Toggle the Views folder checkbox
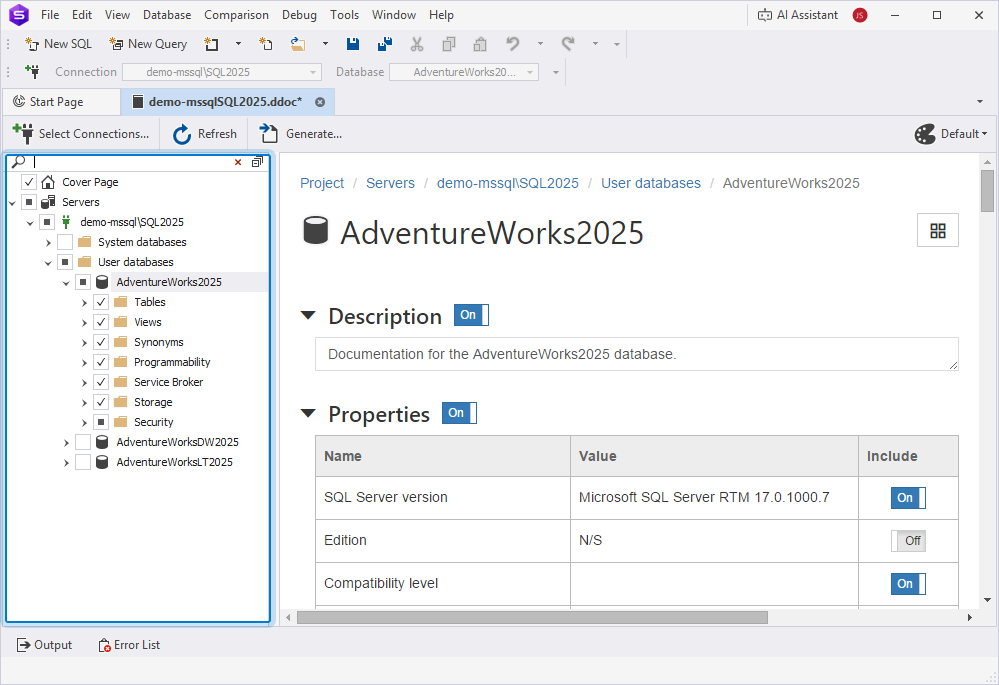This screenshot has width=999, height=685. coord(101,322)
